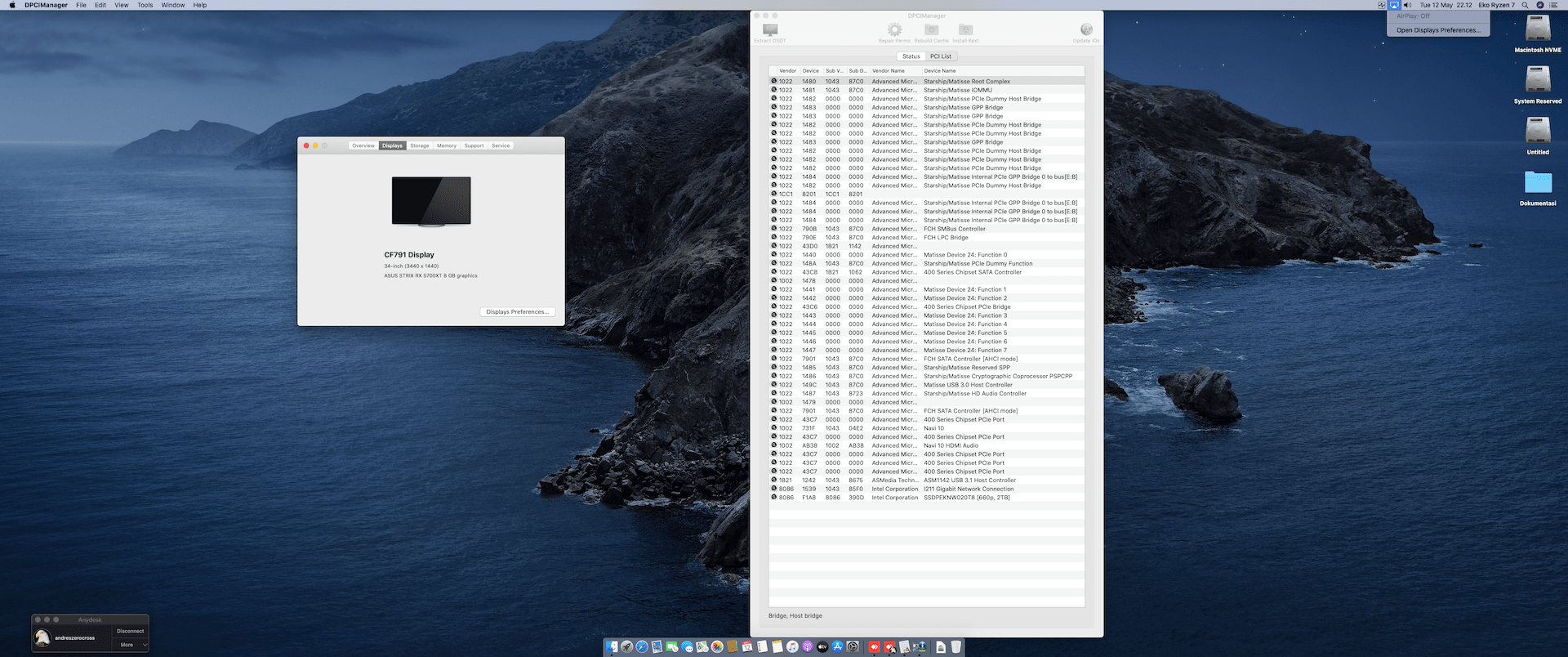This screenshot has height=657, width=1568.
Task: Click the Update IDs toolbar icon
Action: click(1086, 33)
